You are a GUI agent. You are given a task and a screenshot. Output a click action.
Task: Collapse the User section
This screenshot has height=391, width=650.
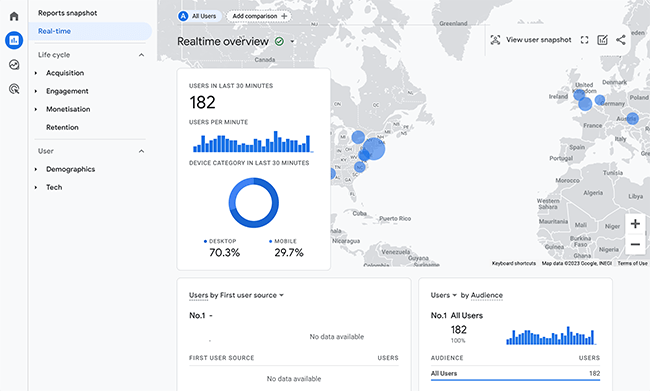click(141, 151)
